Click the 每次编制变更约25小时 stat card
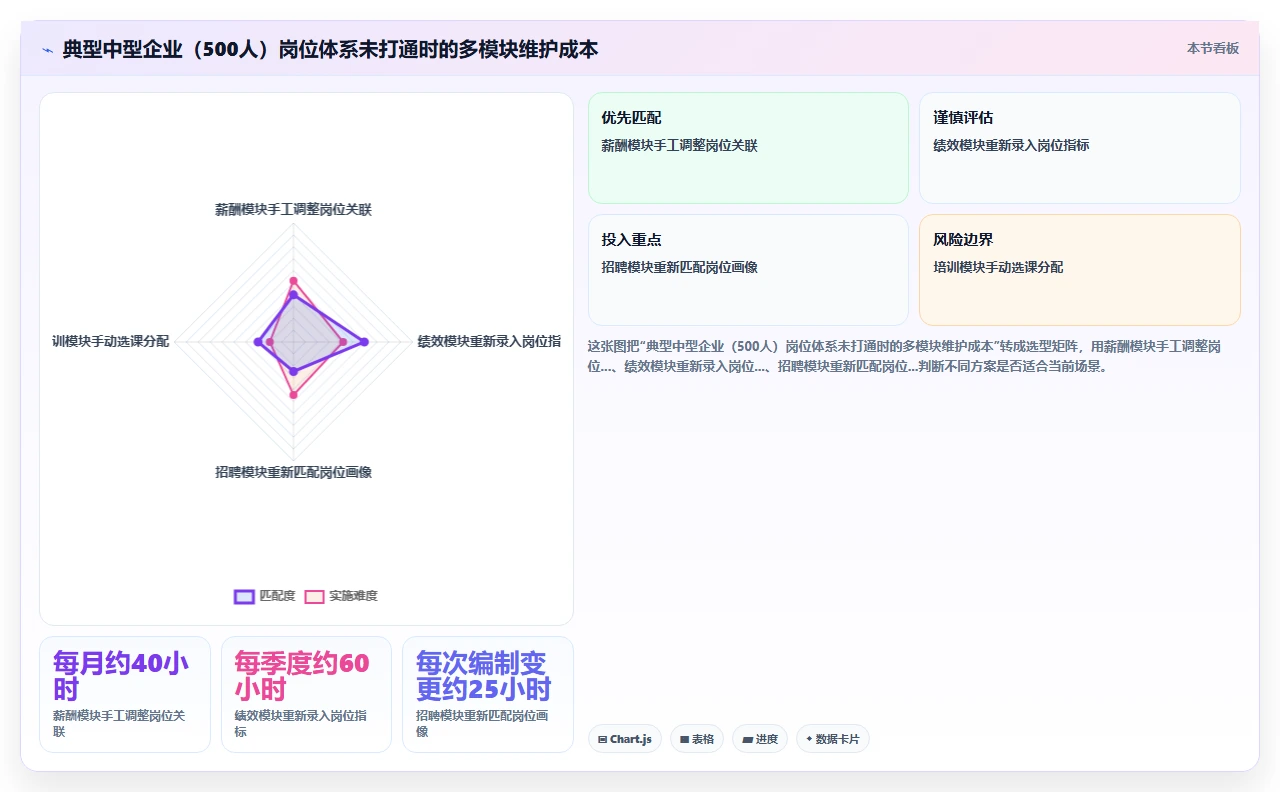 (x=488, y=694)
